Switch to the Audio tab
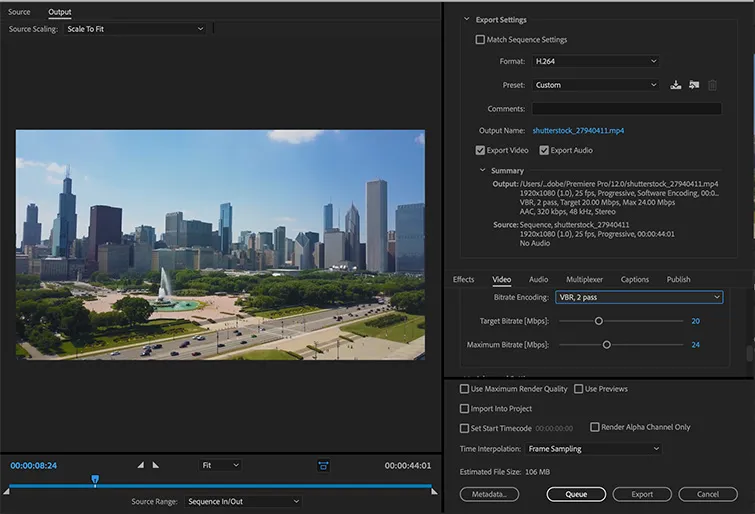The width and height of the screenshot is (755, 514). pos(538,280)
